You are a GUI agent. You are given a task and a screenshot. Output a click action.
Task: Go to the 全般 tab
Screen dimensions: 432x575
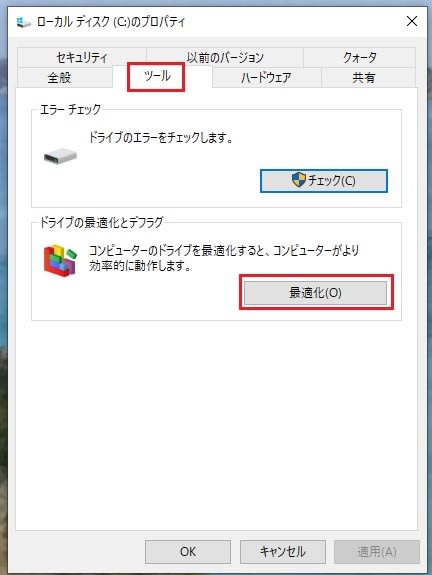tap(59, 77)
